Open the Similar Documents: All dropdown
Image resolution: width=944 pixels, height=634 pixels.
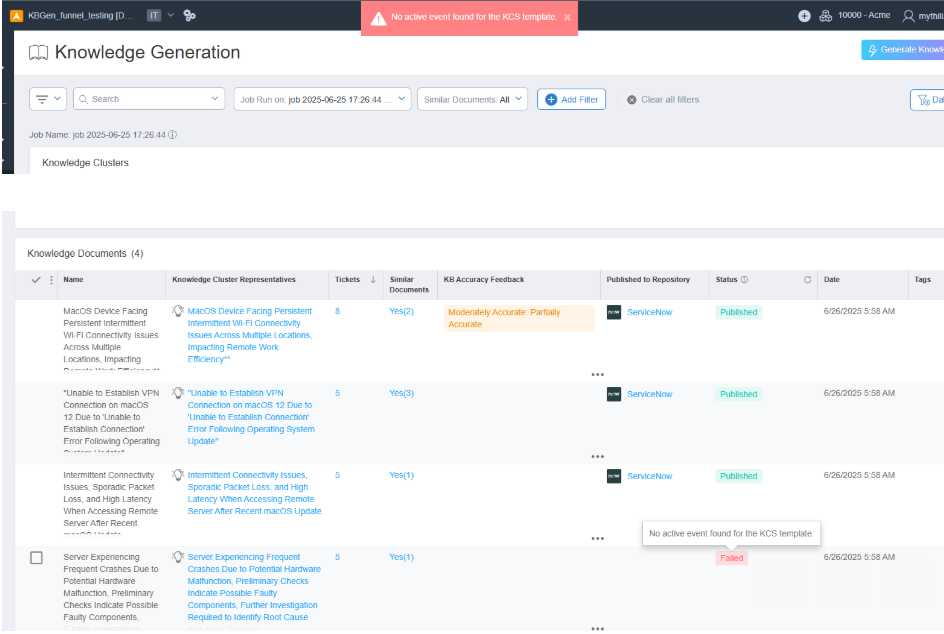(x=473, y=99)
